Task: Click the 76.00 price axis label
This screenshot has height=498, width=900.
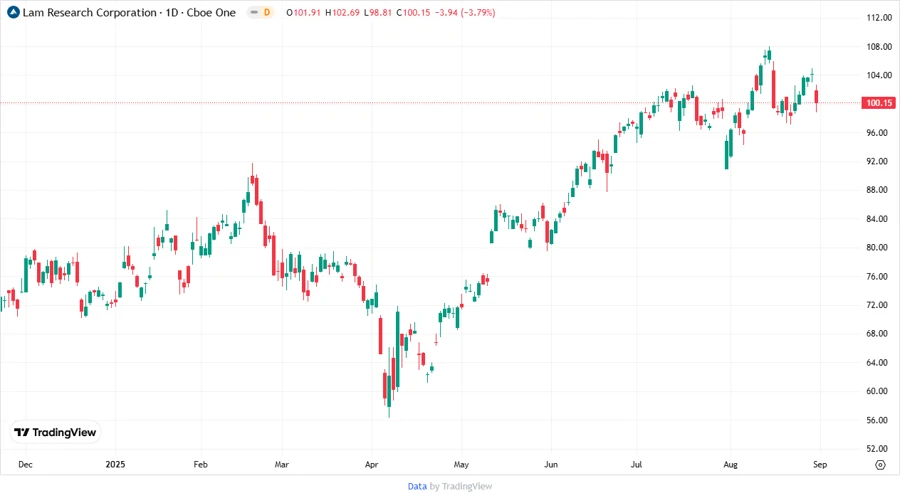Action: coord(879,277)
